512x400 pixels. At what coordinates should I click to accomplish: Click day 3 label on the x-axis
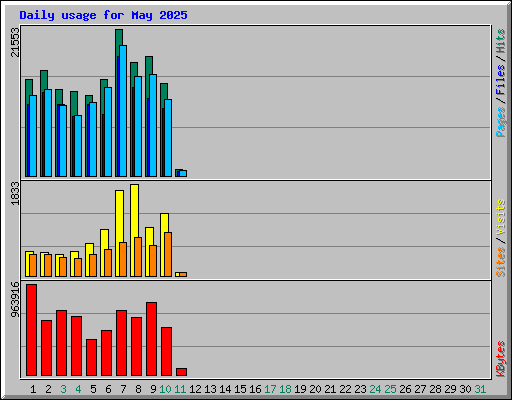[63, 389]
